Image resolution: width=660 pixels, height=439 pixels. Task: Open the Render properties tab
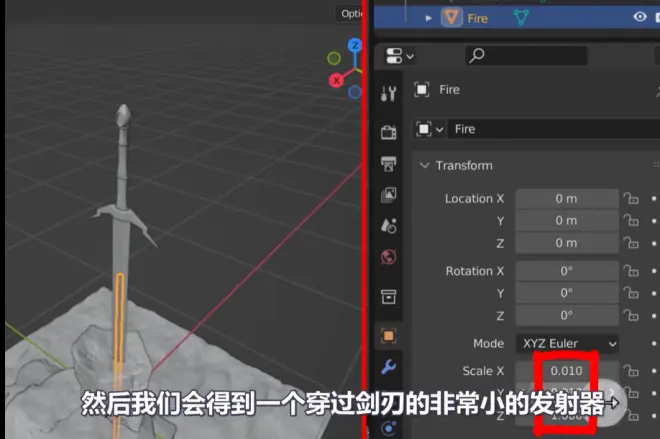pyautogui.click(x=388, y=132)
